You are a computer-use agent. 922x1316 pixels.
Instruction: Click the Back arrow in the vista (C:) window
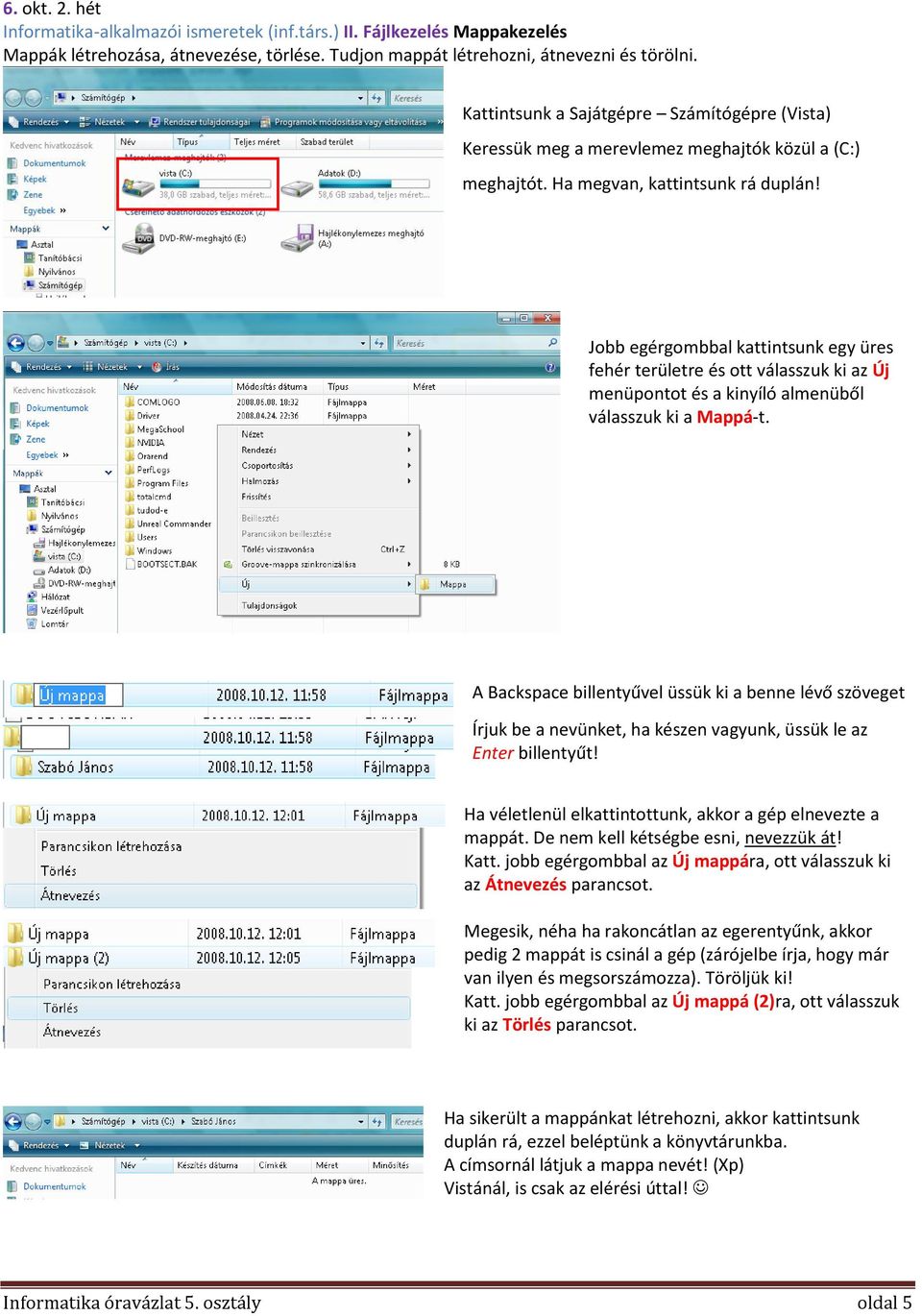pos(15,343)
